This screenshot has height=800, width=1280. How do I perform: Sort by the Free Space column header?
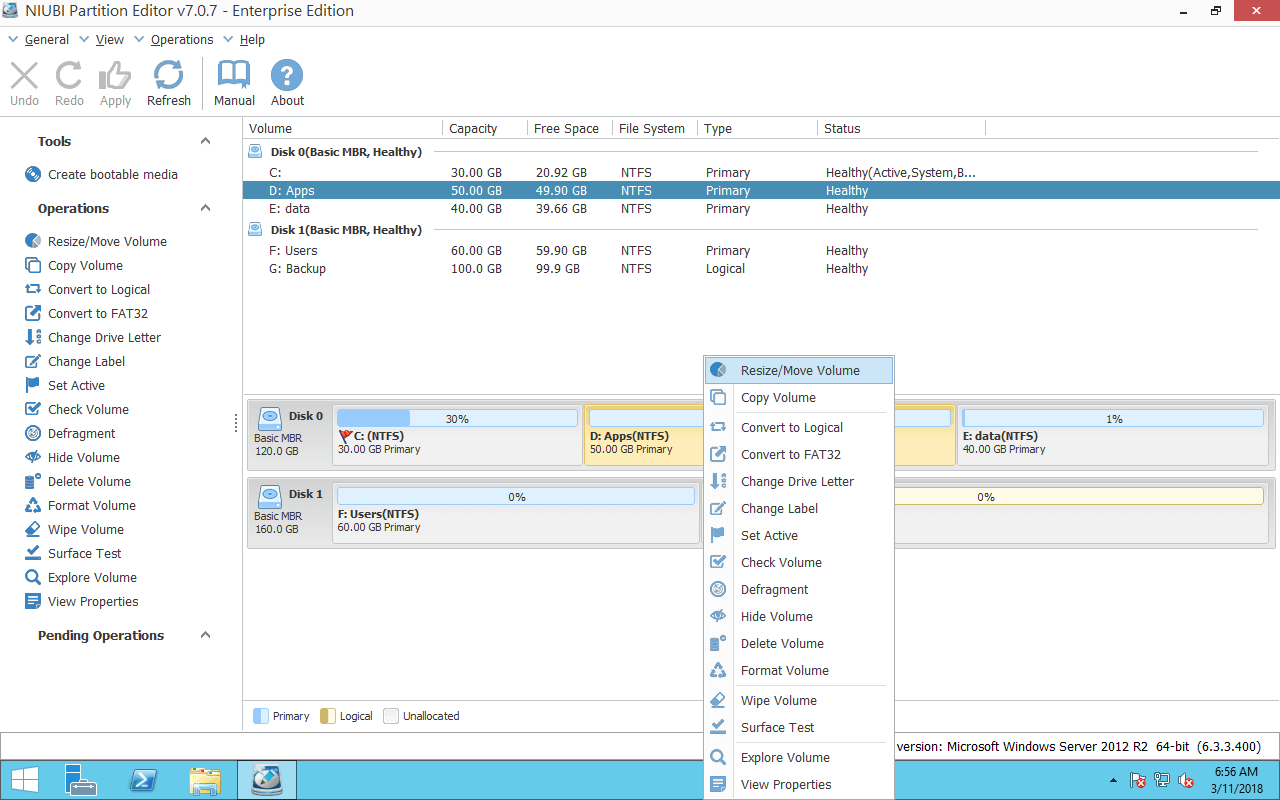click(569, 128)
